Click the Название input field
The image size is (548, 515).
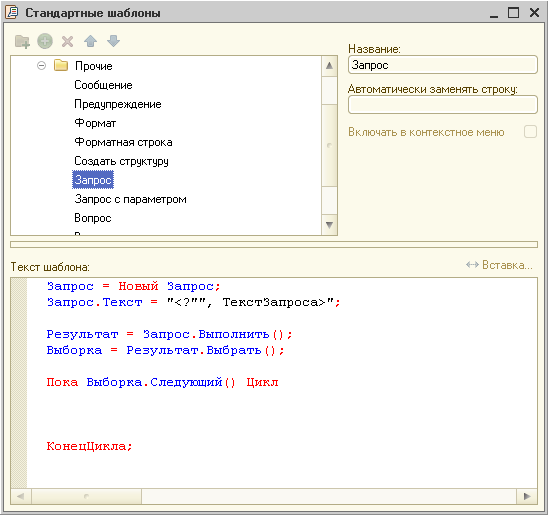[x=442, y=65]
